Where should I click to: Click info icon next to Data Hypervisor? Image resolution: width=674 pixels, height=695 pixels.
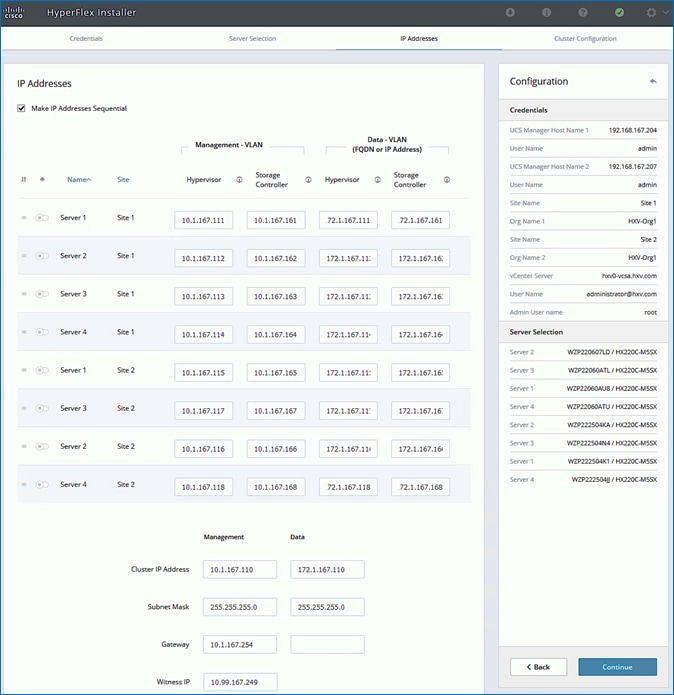coord(378,180)
